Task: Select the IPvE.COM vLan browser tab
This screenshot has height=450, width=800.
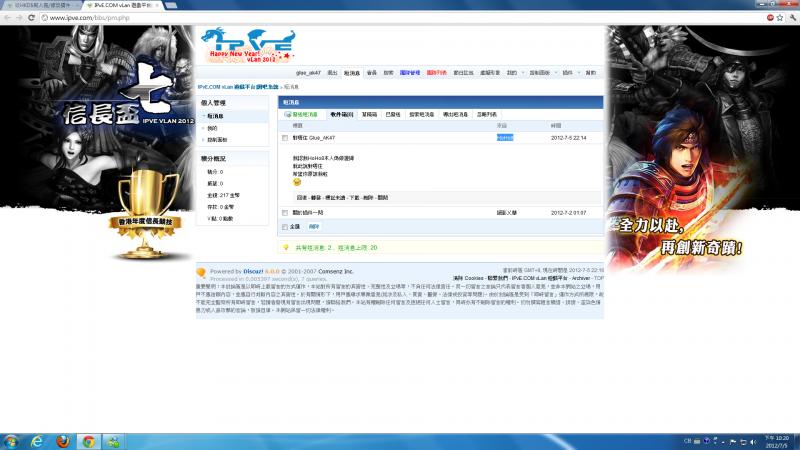Action: tap(122, 5)
